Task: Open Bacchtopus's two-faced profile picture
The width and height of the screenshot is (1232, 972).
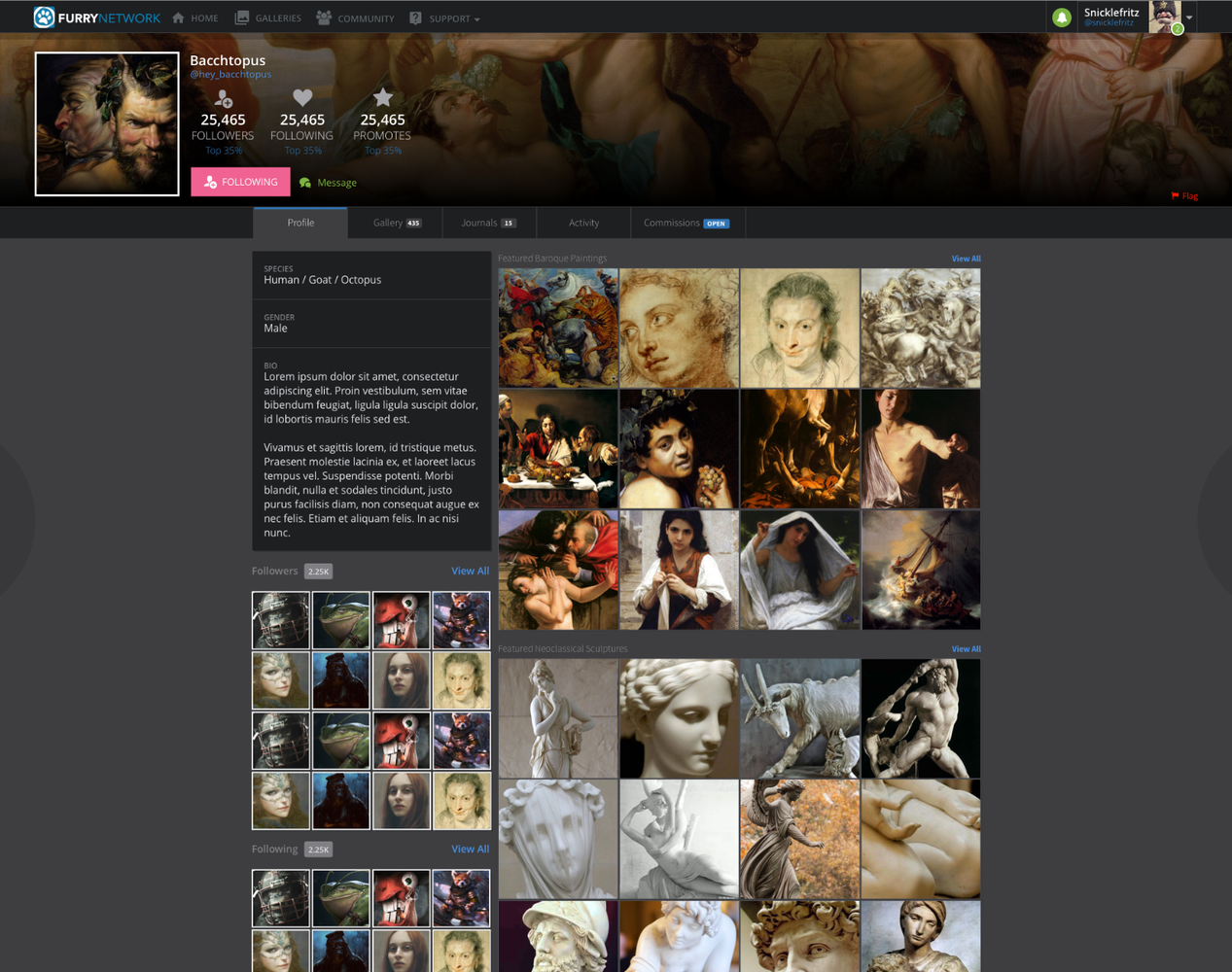Action: point(107,123)
